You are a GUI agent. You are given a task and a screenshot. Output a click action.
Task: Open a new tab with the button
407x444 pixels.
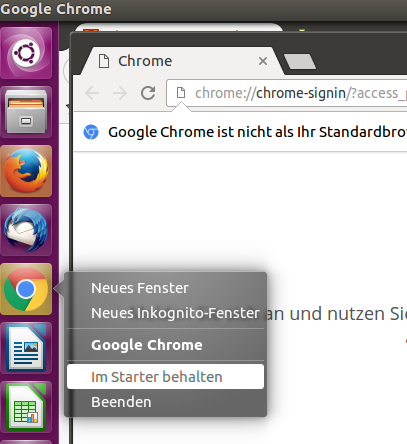click(x=300, y=62)
